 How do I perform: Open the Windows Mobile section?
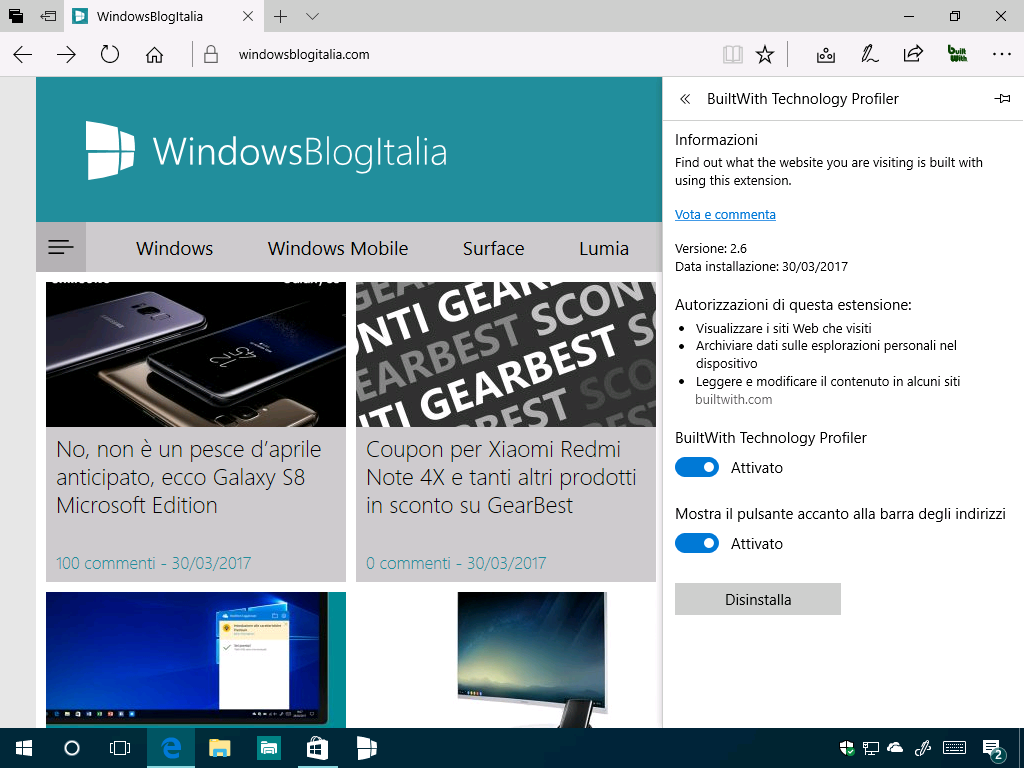(x=338, y=248)
